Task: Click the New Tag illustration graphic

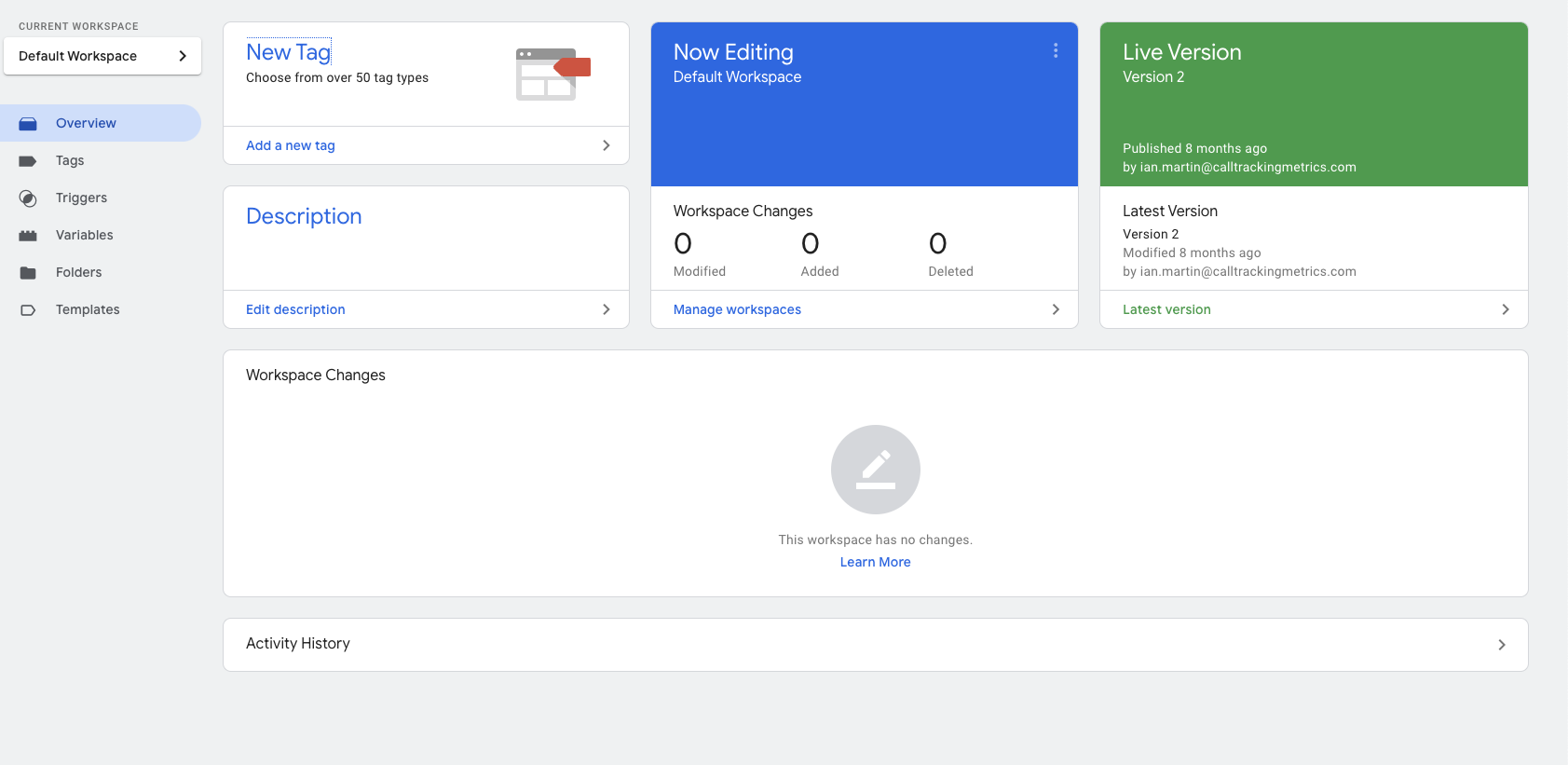Action: click(552, 75)
